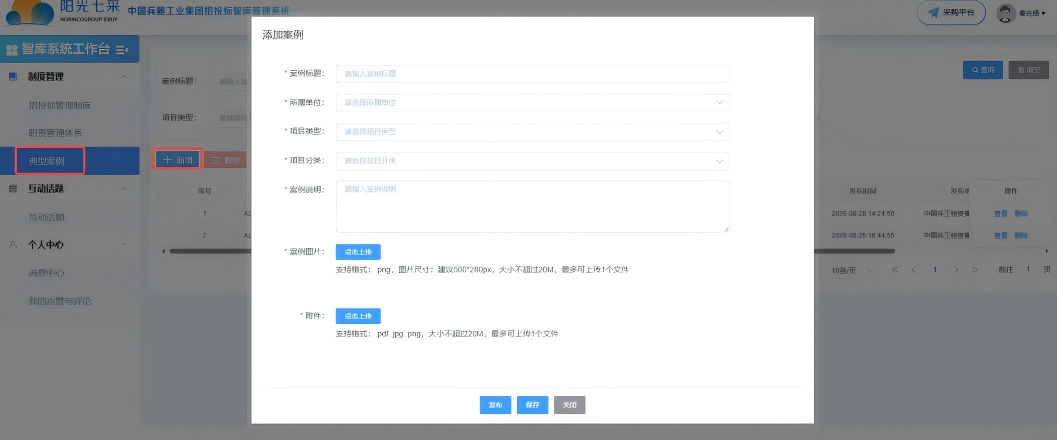
Task: Click the 发布 button in dialog footer
Action: pyautogui.click(x=495, y=405)
